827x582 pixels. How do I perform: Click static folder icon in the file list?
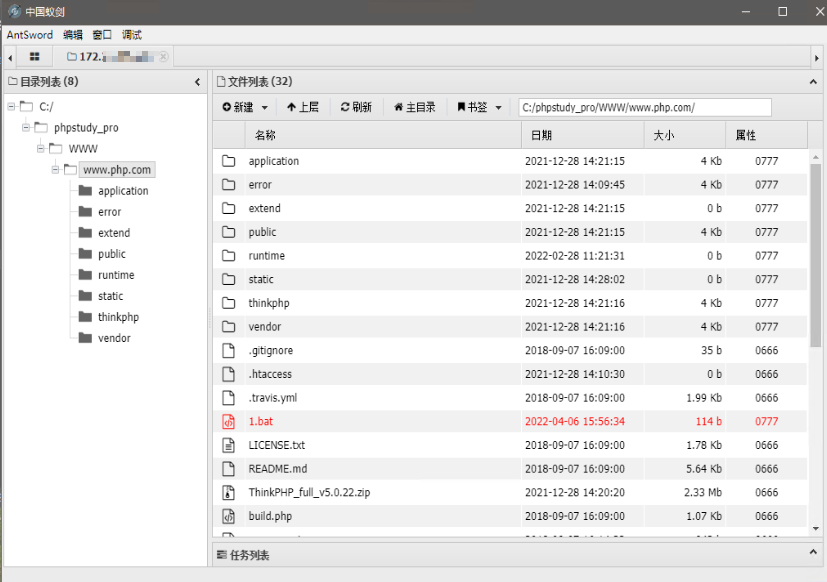click(x=228, y=279)
